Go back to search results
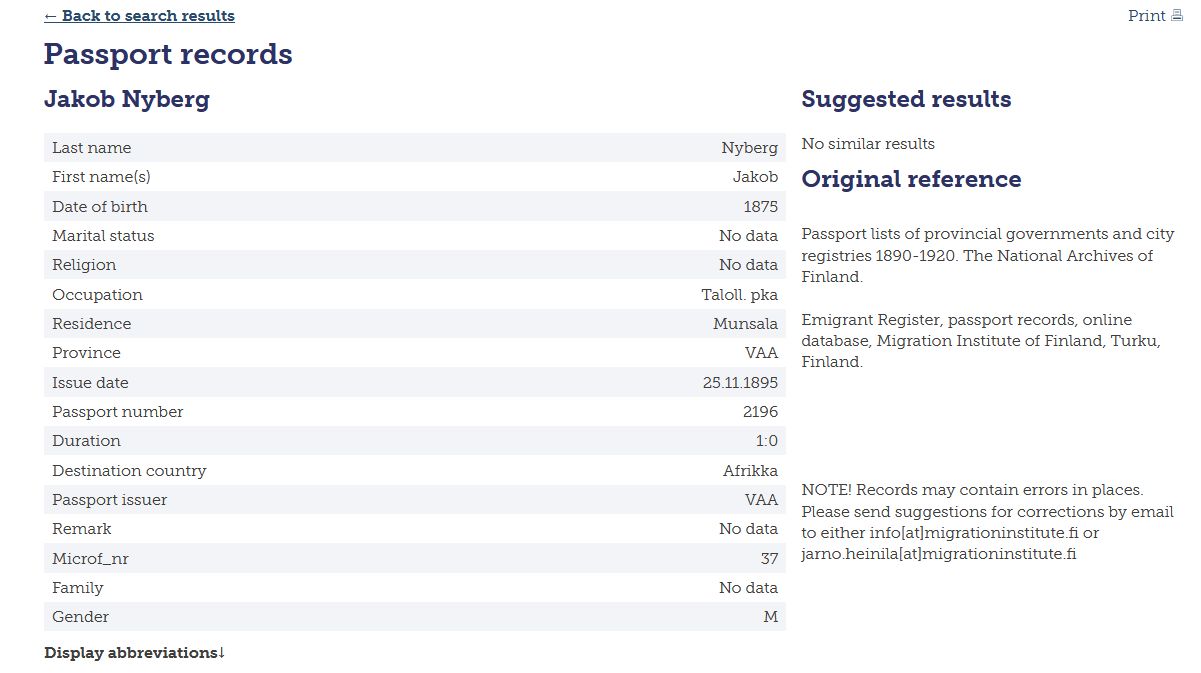The height and width of the screenshot is (673, 1201). [x=140, y=16]
